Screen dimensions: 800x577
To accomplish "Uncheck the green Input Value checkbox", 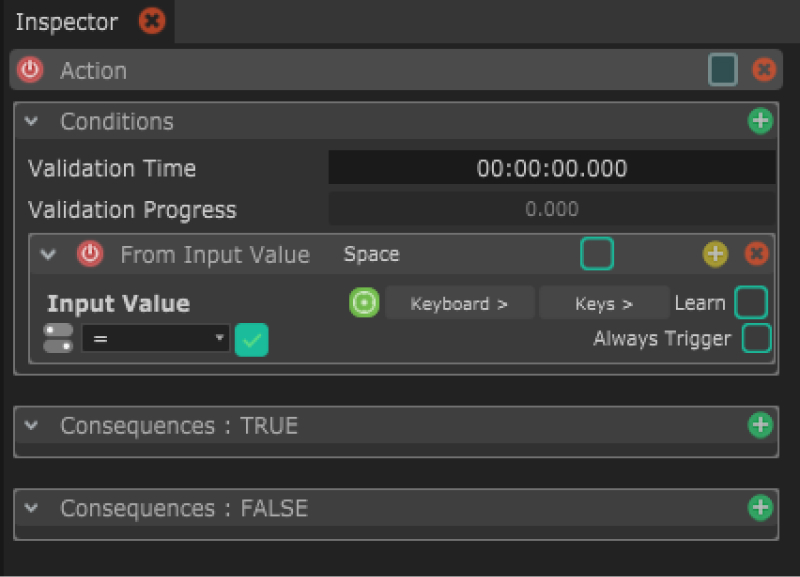I will pos(252,340).
